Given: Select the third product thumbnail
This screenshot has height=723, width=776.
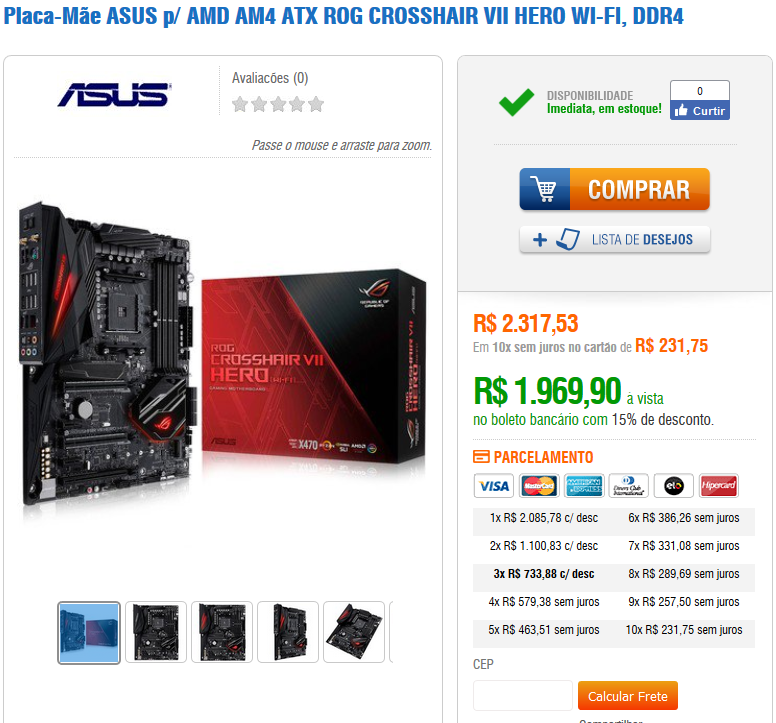Looking at the screenshot, I should click(x=222, y=632).
